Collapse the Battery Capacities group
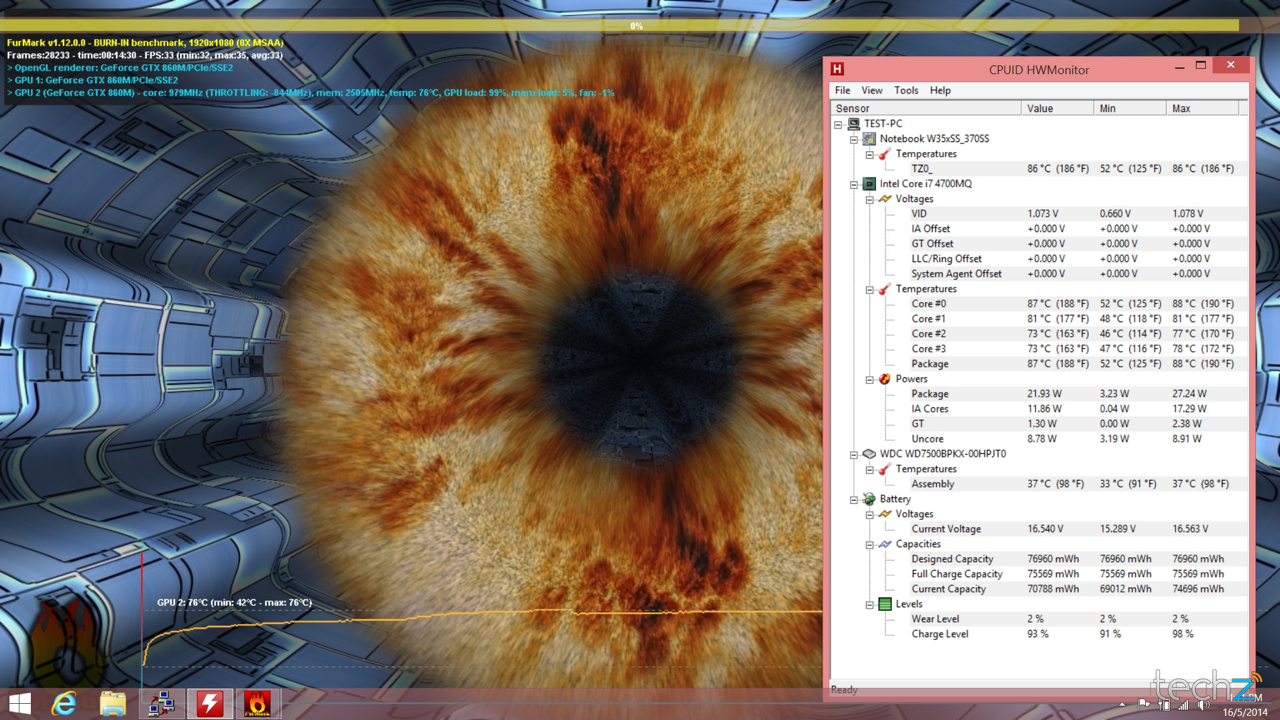1280x720 pixels. click(870, 544)
